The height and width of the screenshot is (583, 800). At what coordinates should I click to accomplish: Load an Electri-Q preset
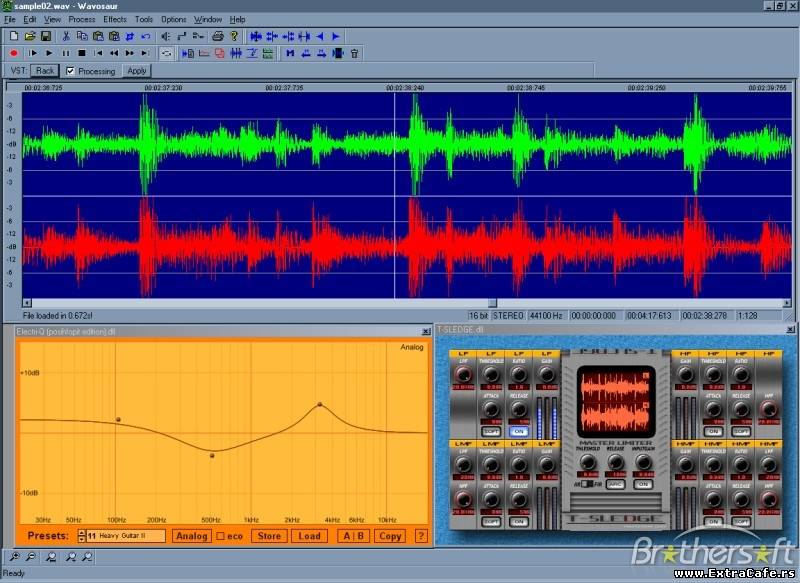[x=309, y=536]
